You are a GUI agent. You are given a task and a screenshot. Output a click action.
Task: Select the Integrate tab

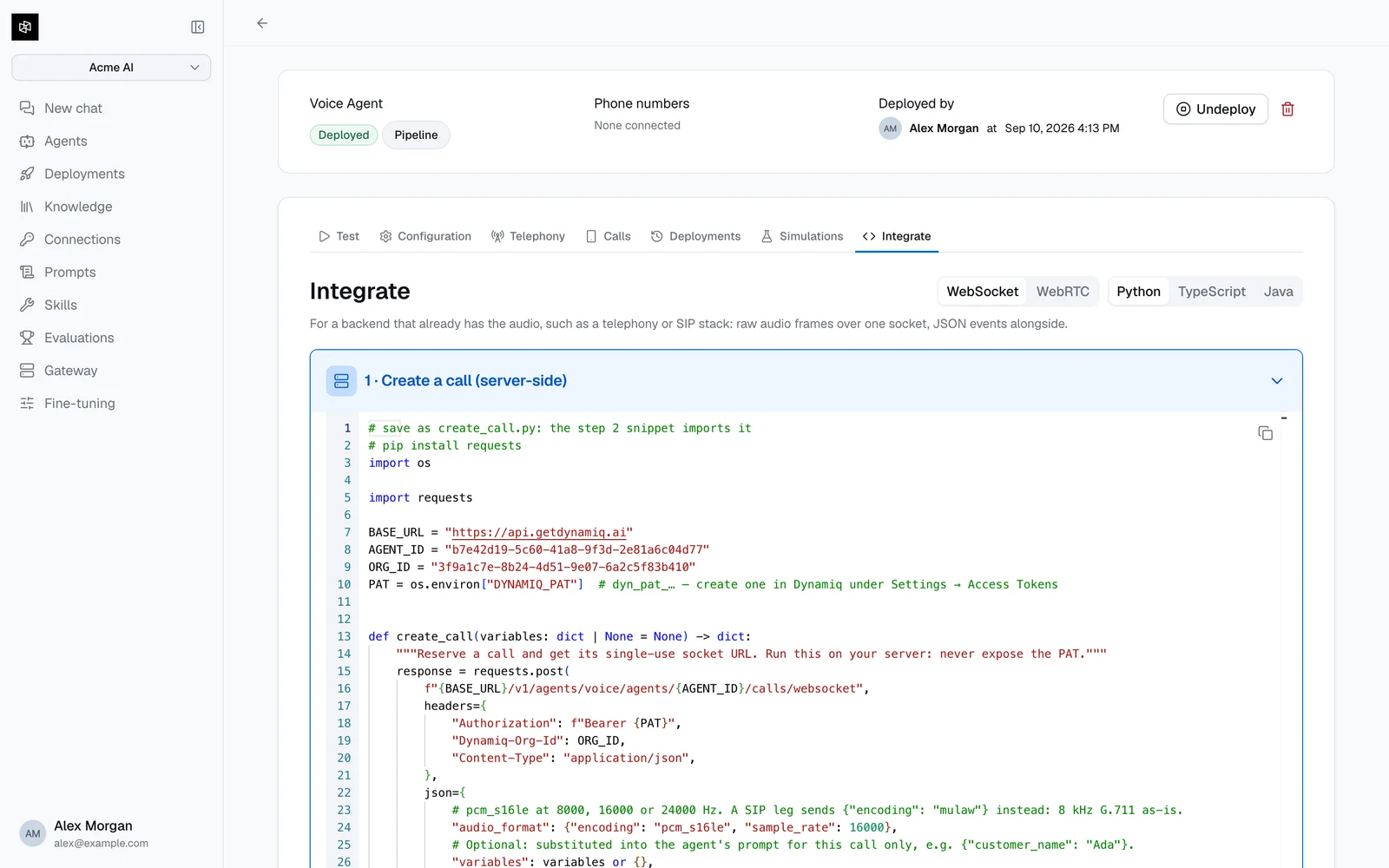click(x=897, y=236)
